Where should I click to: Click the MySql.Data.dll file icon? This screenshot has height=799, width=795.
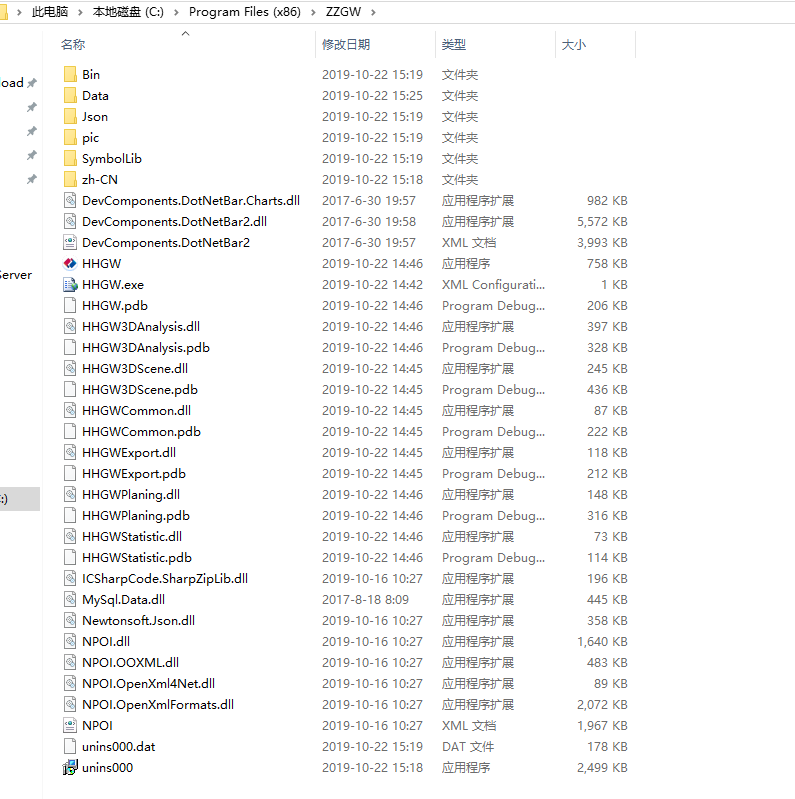pyautogui.click(x=70, y=599)
